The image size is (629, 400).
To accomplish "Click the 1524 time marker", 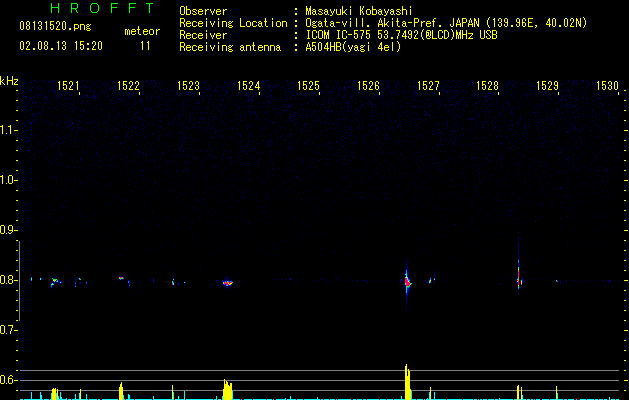I will coord(248,86).
